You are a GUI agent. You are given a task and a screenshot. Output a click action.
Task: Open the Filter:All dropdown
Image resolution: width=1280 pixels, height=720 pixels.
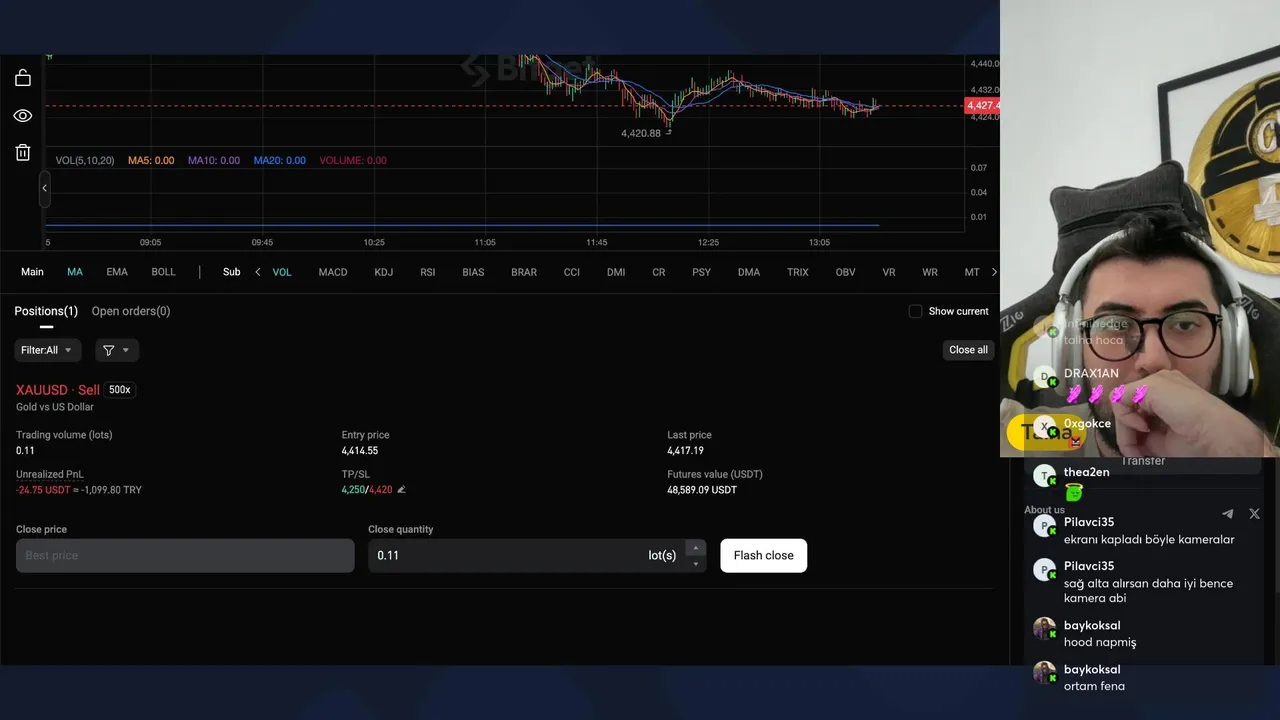47,350
